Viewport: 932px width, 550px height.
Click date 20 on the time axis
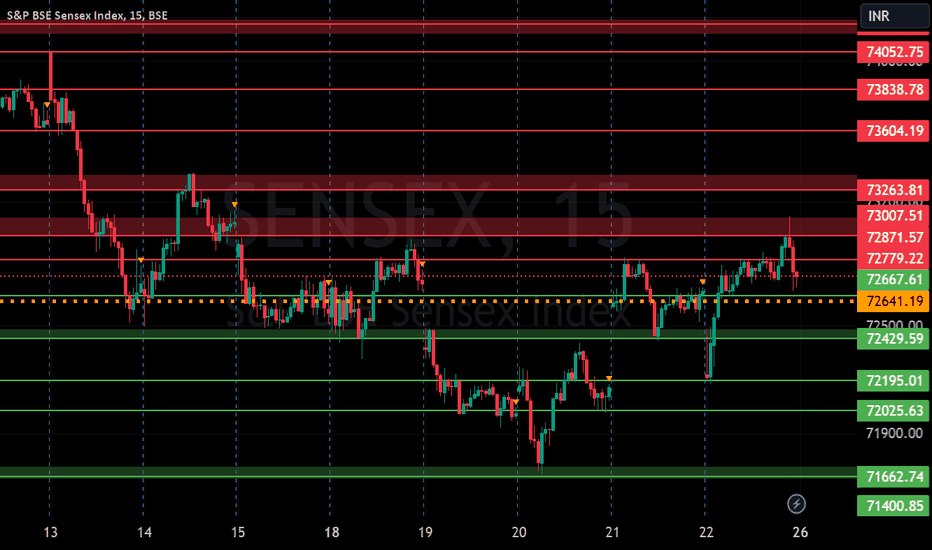(x=519, y=532)
